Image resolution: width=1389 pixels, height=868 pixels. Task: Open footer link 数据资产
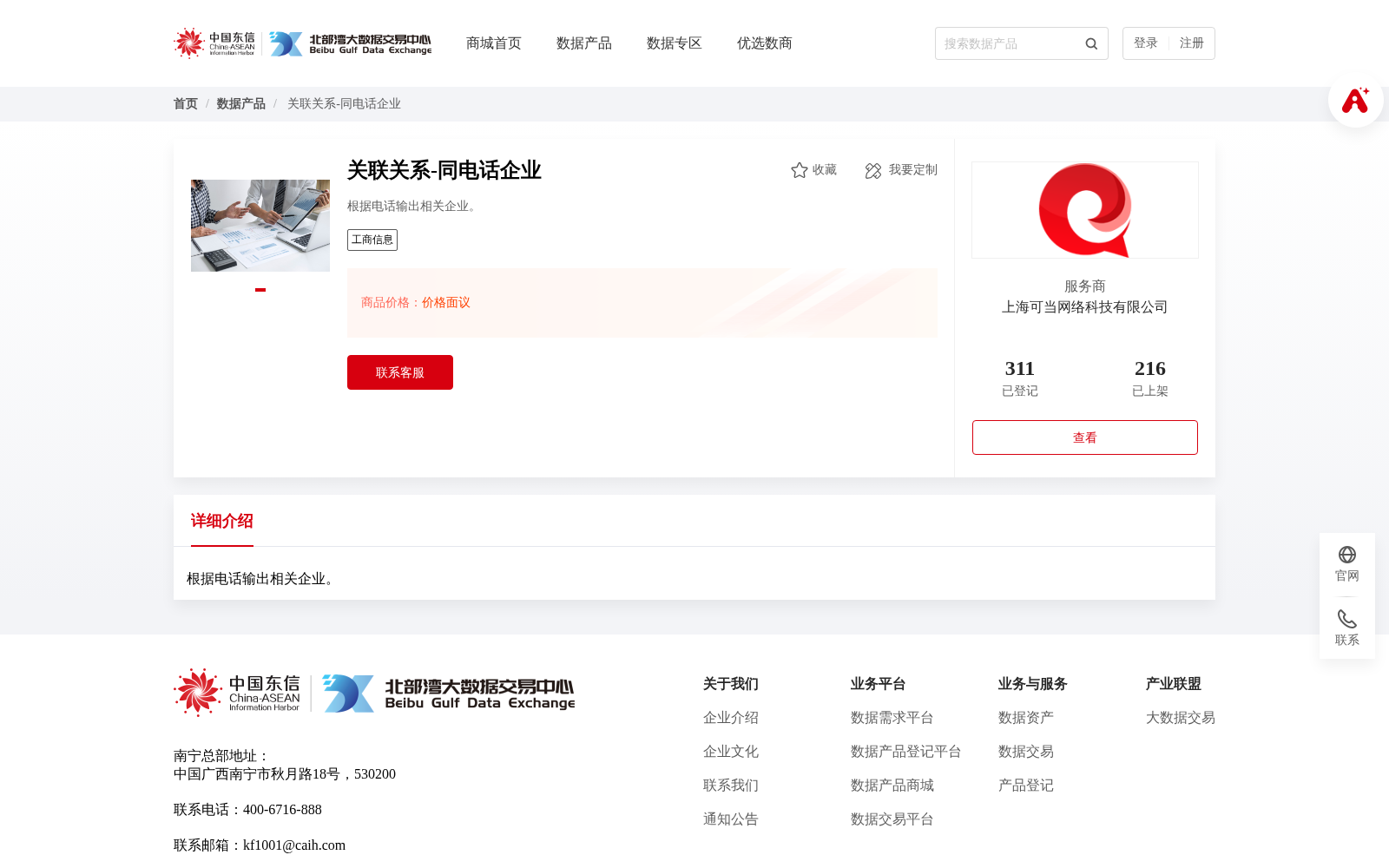pos(1026,718)
